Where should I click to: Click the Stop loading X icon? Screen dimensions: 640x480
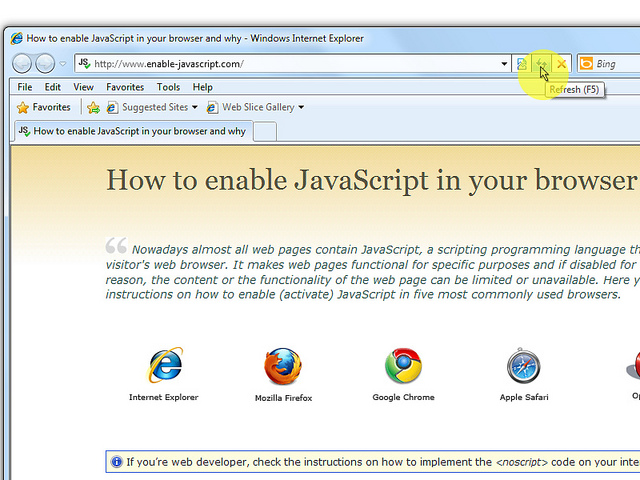(561, 64)
